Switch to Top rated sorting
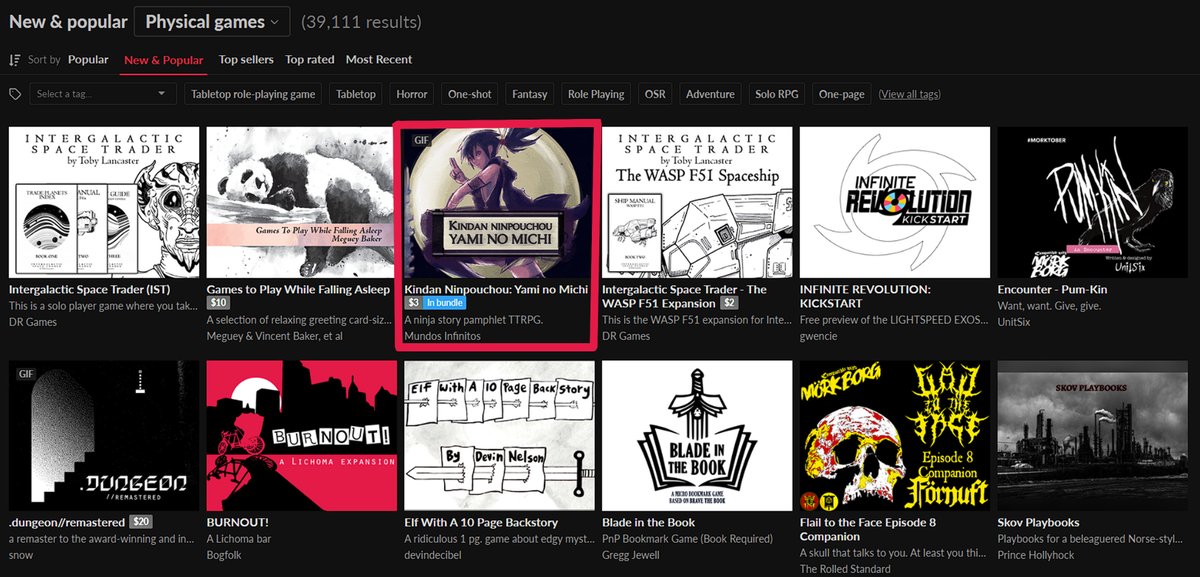The width and height of the screenshot is (1200, 577). click(x=310, y=60)
